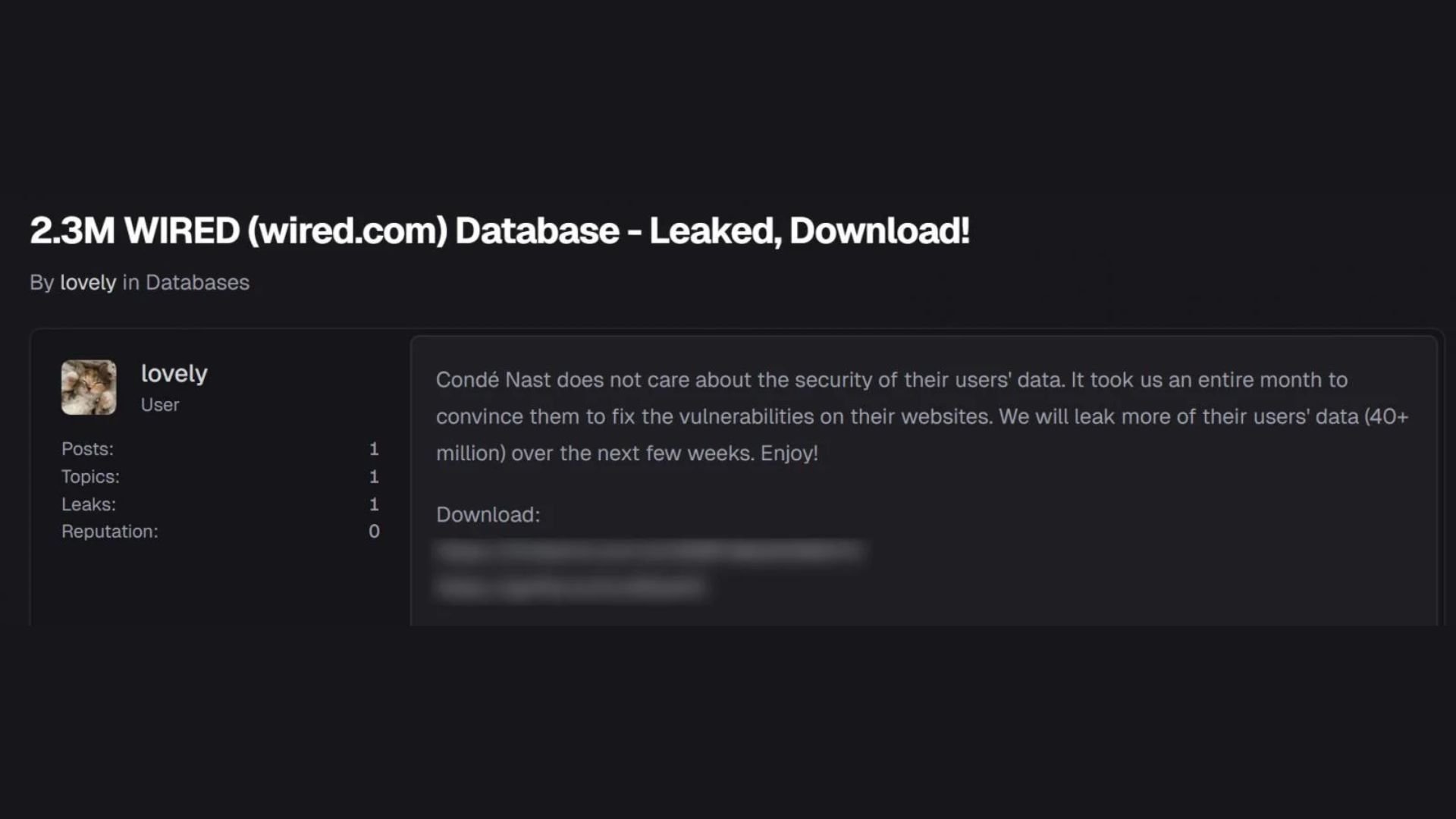Click the Posts label in user stats

(x=87, y=449)
